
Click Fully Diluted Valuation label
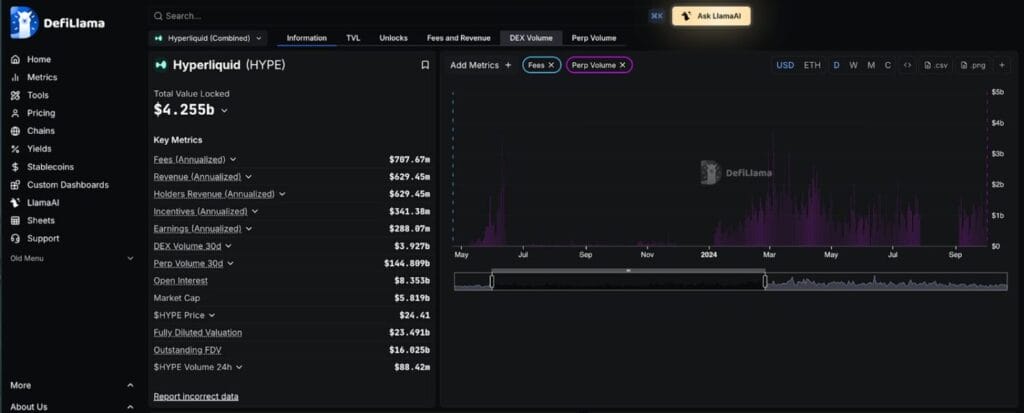198,333
